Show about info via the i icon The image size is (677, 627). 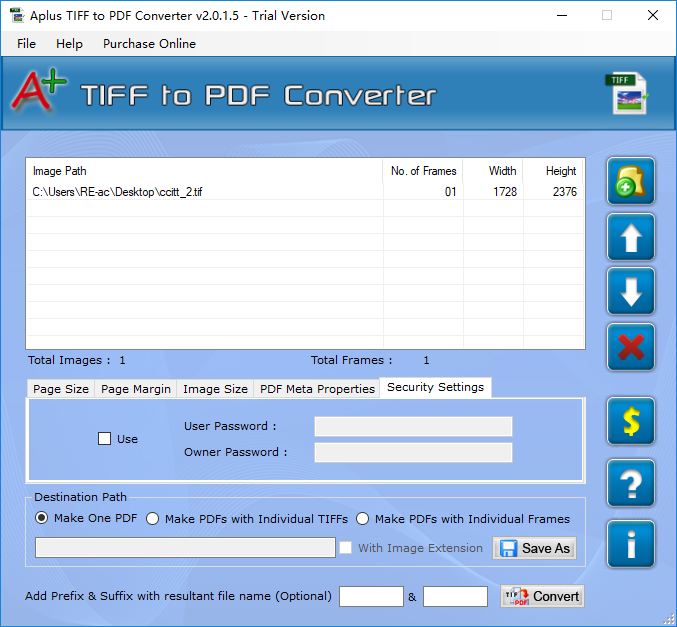coord(631,544)
